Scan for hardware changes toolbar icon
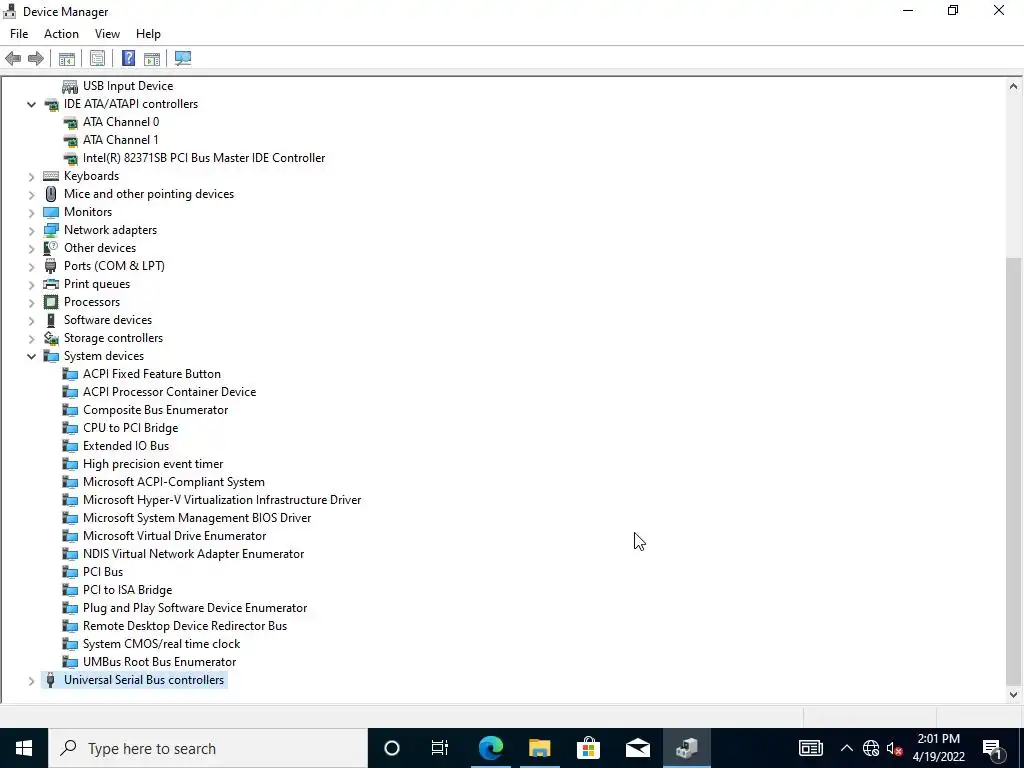The width and height of the screenshot is (1024, 768). (x=183, y=59)
